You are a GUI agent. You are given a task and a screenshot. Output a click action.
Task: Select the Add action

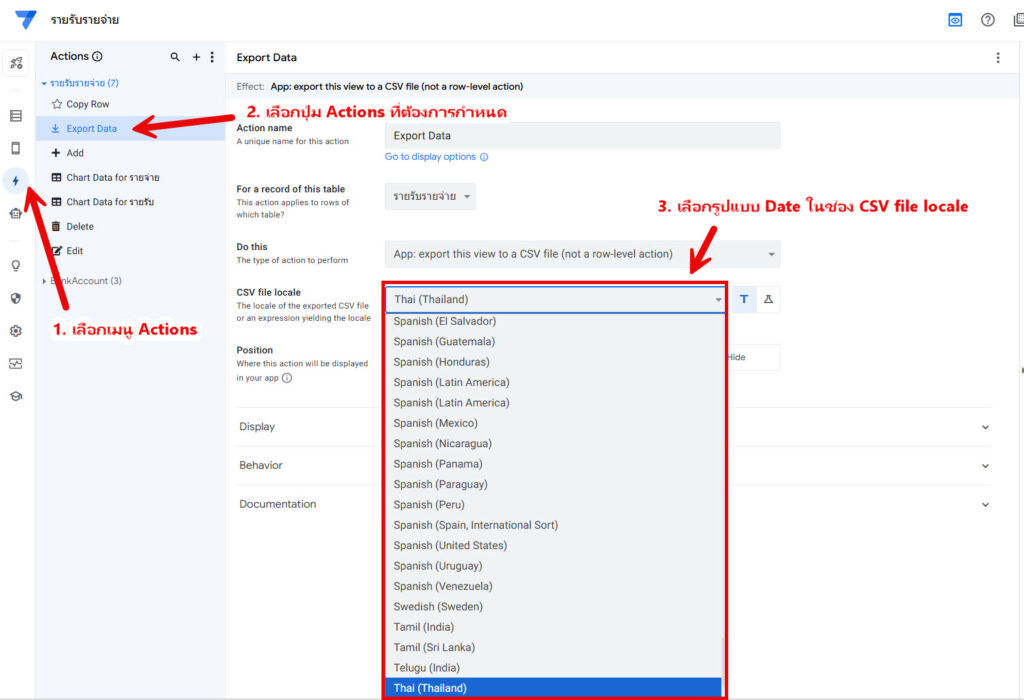(x=131, y=153)
